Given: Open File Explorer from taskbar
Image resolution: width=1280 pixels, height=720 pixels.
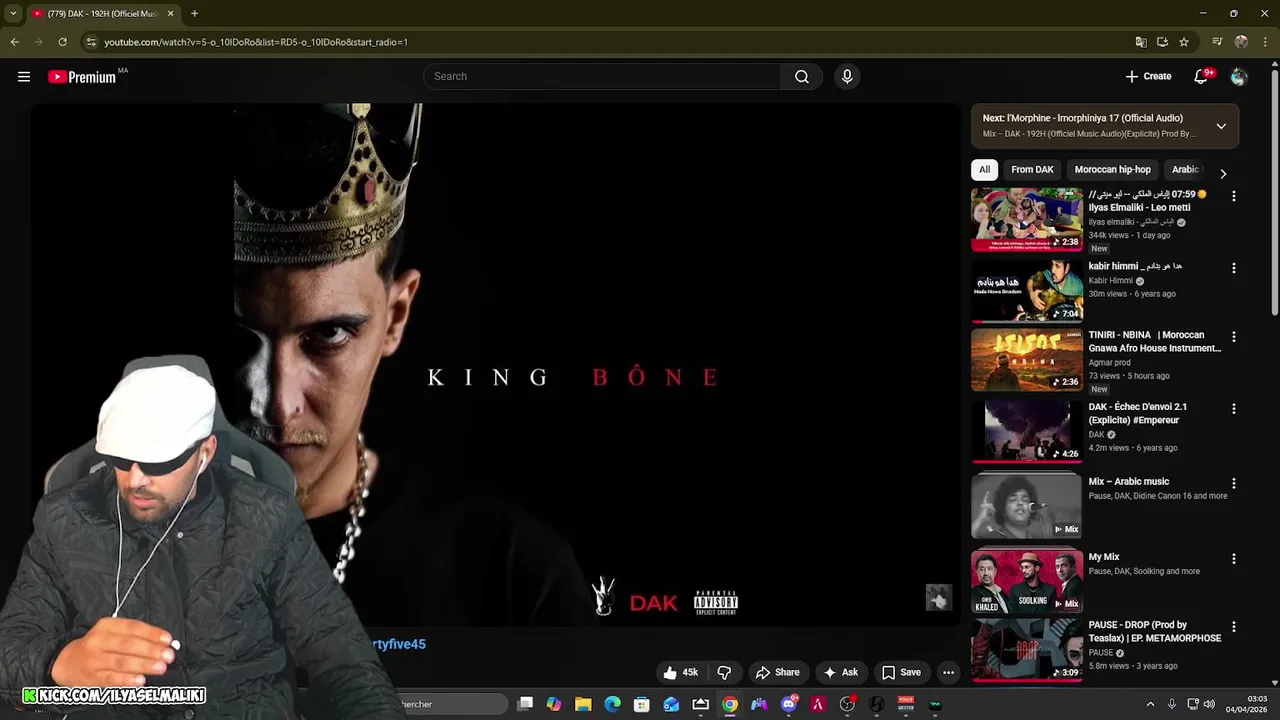Looking at the screenshot, I should tap(583, 704).
